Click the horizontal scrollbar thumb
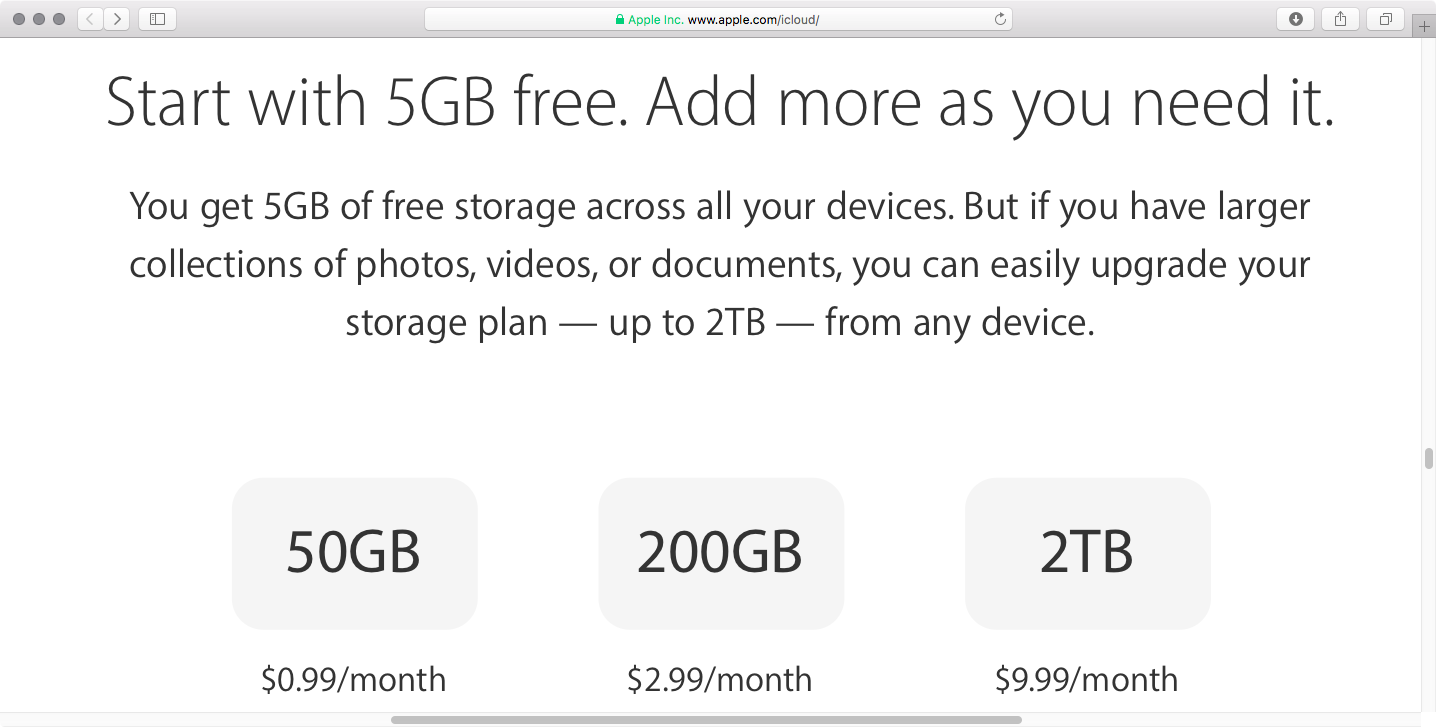This screenshot has height=727, width=1436. pos(706,719)
